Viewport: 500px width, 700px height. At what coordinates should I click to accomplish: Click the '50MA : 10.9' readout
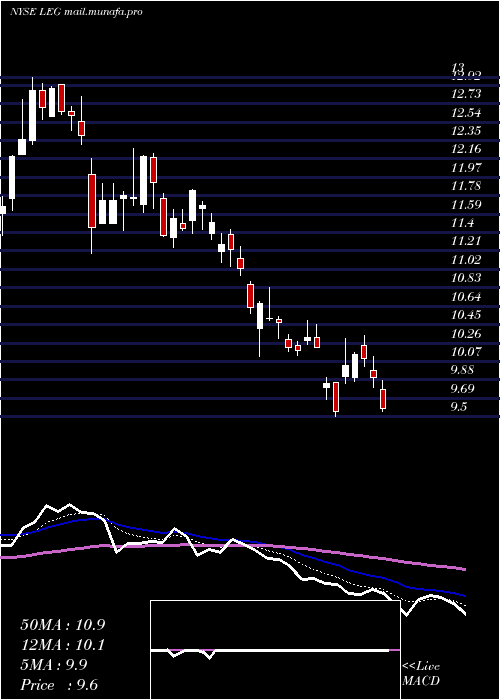click(63, 625)
